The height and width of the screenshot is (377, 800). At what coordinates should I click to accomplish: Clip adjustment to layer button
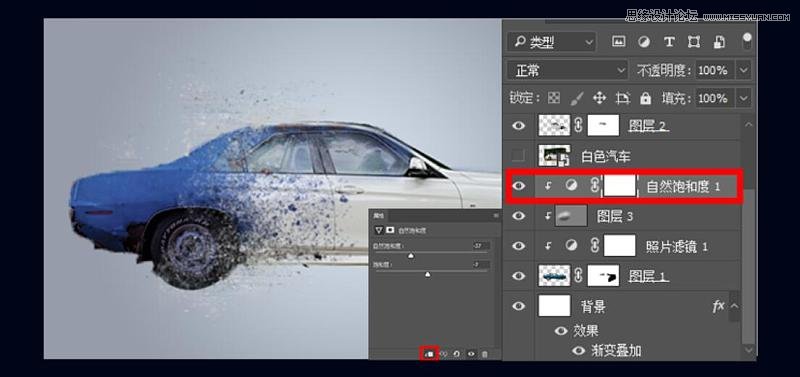430,353
